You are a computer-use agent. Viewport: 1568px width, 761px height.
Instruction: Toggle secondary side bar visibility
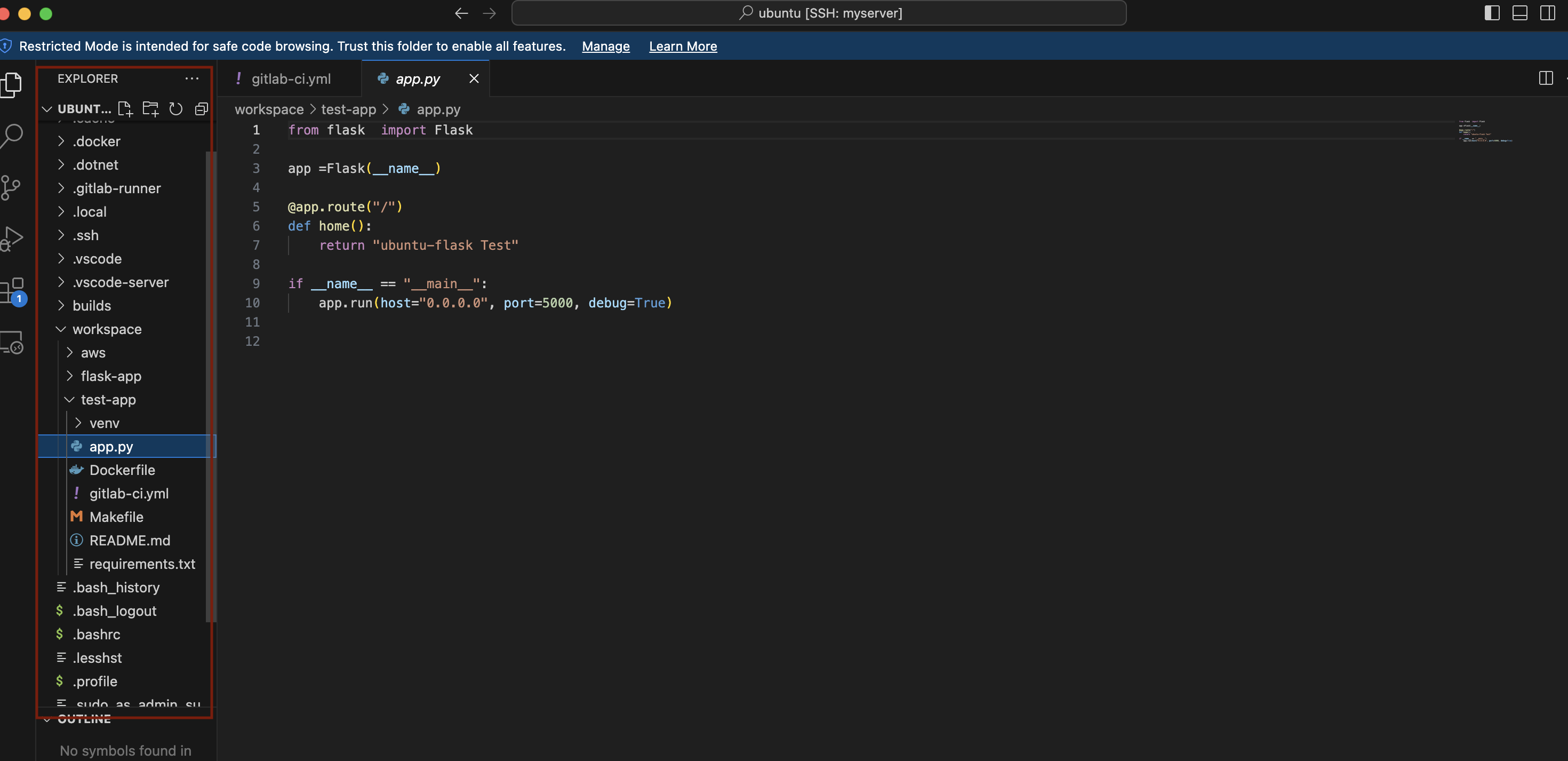point(1547,13)
